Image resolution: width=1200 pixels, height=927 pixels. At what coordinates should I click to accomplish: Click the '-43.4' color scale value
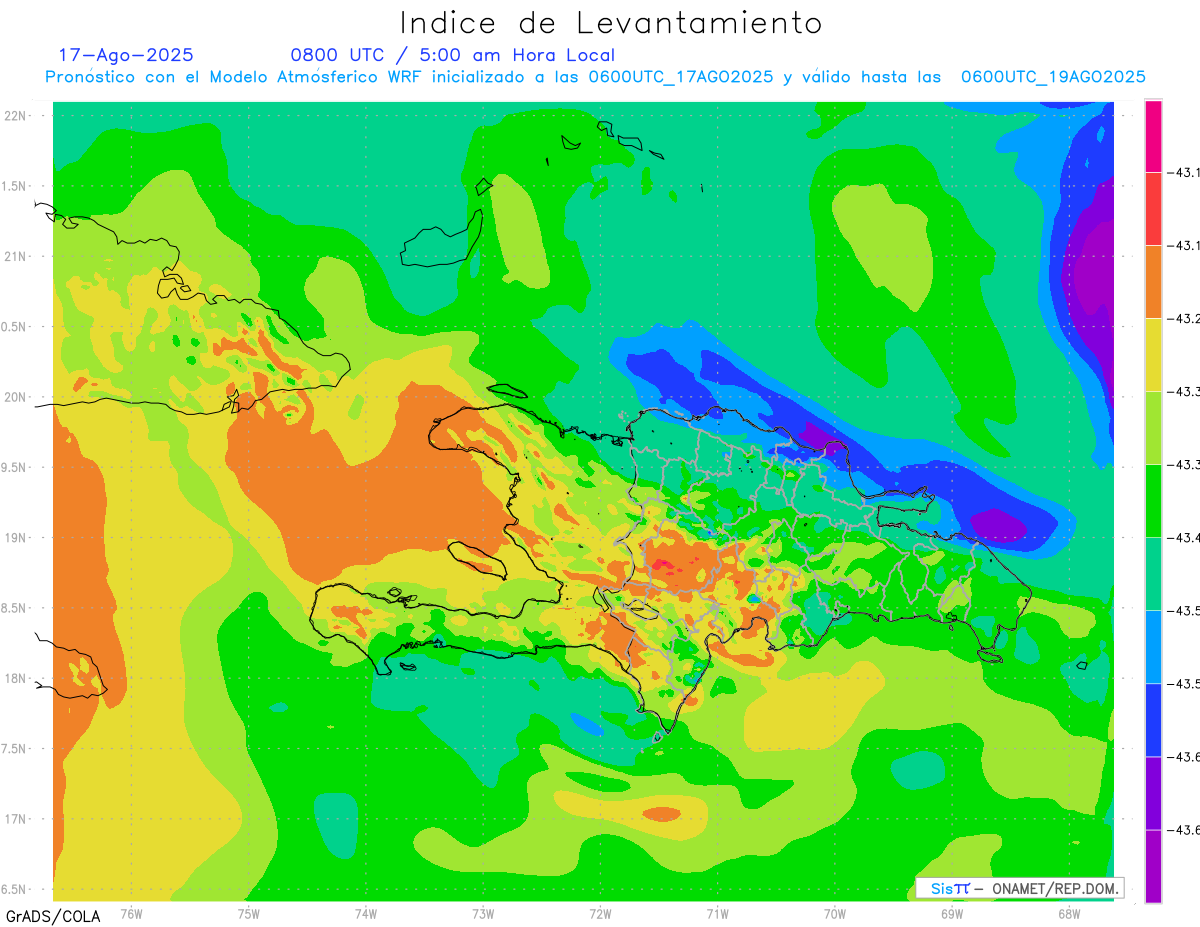pyautogui.click(x=1184, y=538)
